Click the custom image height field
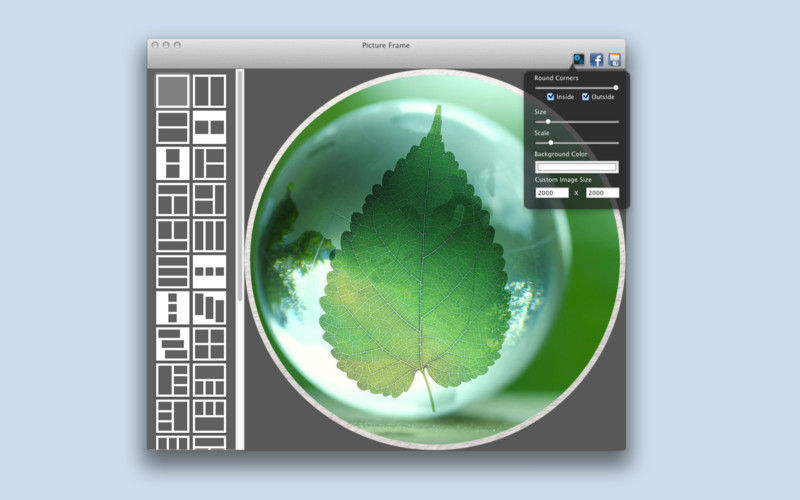The height and width of the screenshot is (500, 800). coord(602,192)
